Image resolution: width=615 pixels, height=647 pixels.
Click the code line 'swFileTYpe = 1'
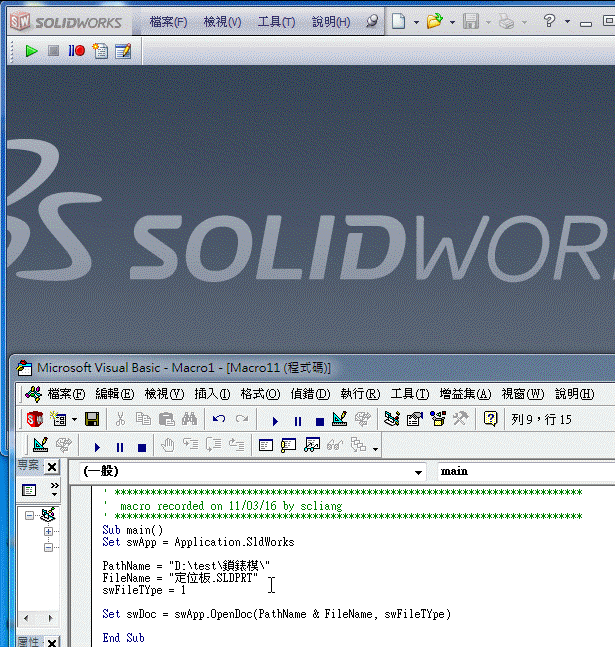point(144,590)
